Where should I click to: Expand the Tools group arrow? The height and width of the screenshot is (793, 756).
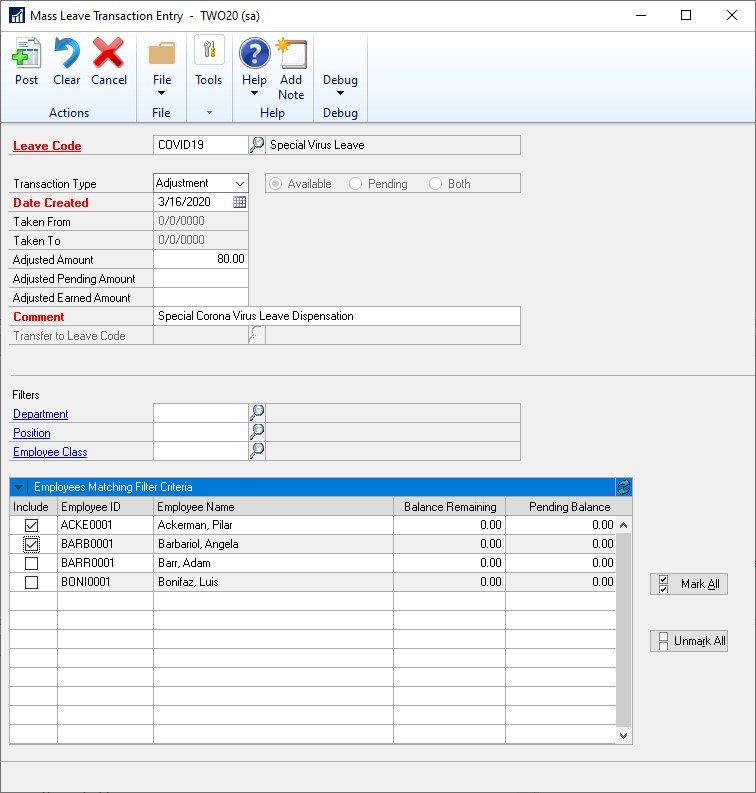click(209, 113)
